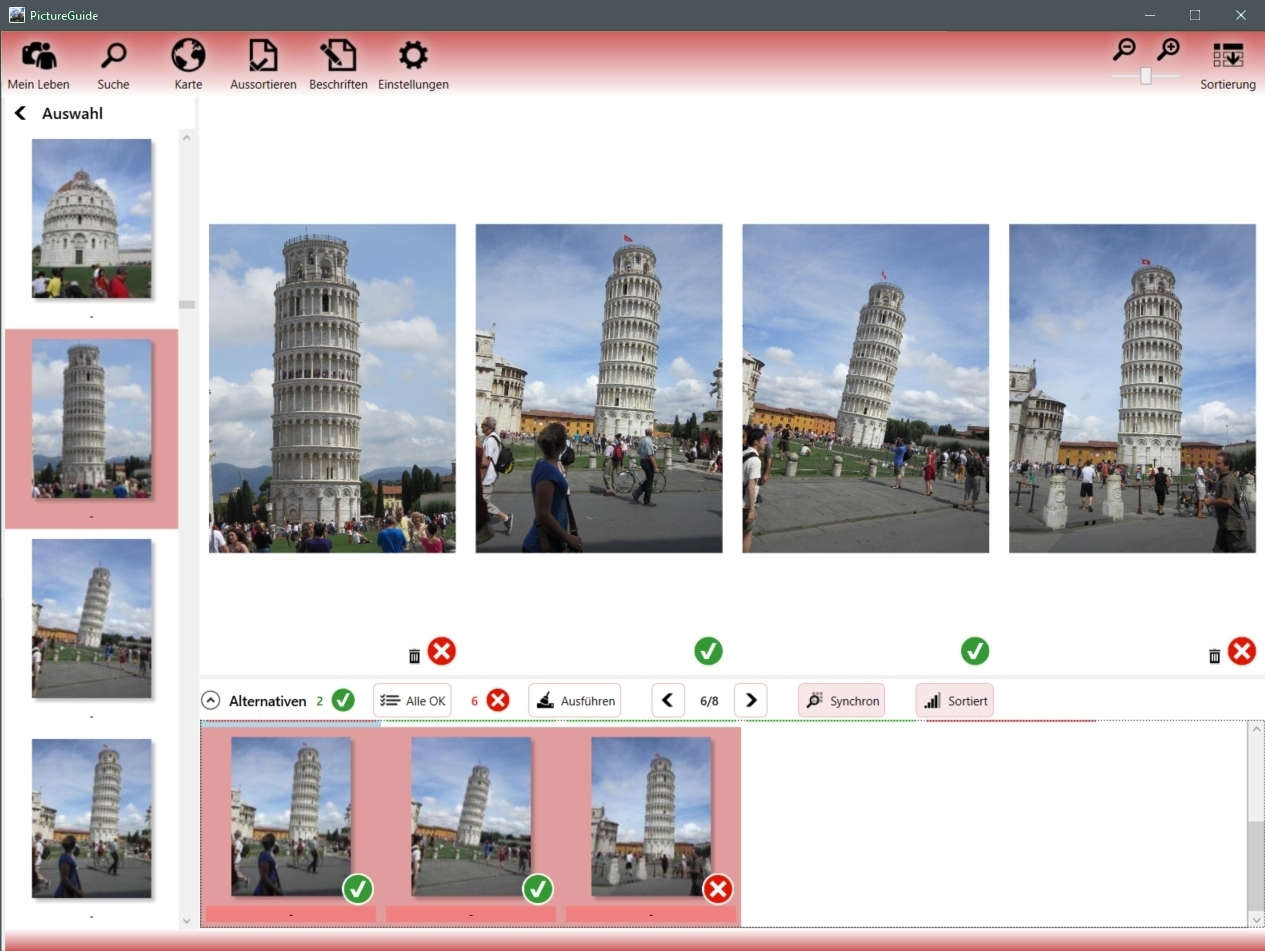
Task: Select the Baptistery thumbnail in Auswahl list
Action: (x=91, y=218)
